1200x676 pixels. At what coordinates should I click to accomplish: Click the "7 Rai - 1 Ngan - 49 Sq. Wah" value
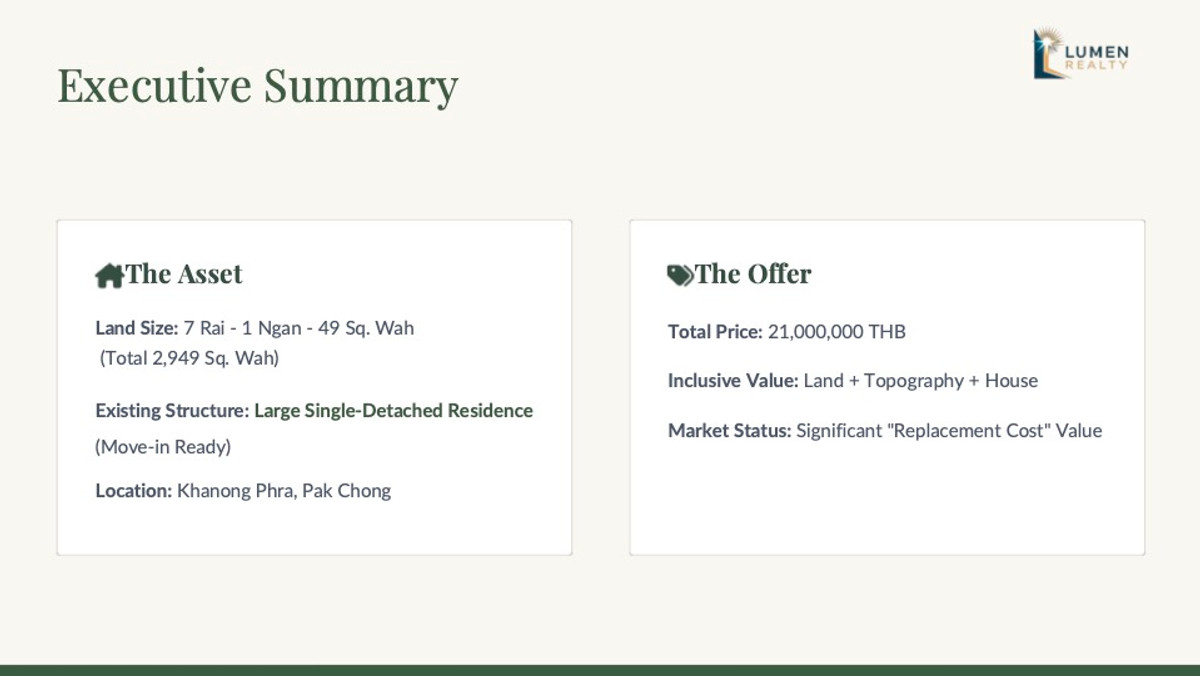299,328
